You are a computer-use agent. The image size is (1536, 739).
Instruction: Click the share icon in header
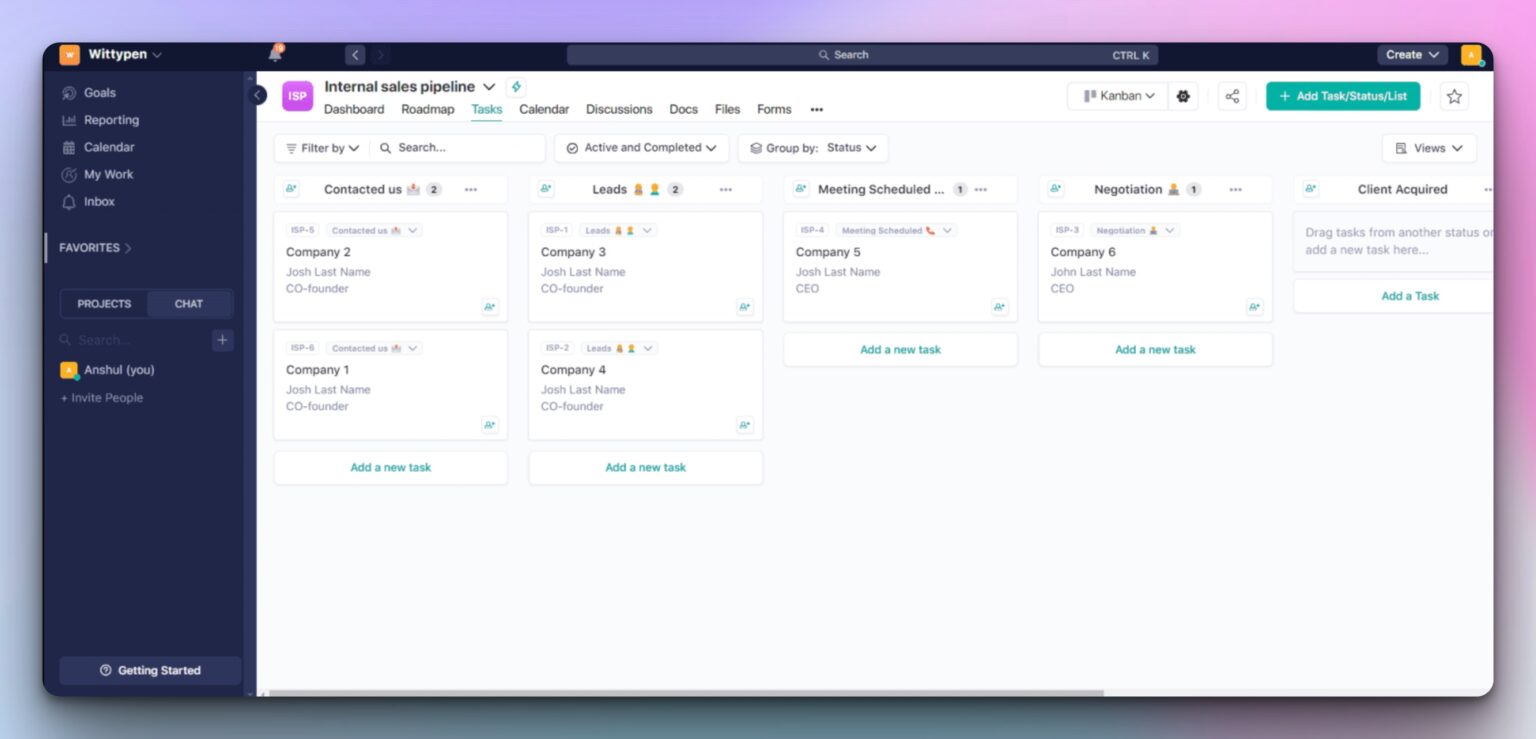click(x=1232, y=96)
